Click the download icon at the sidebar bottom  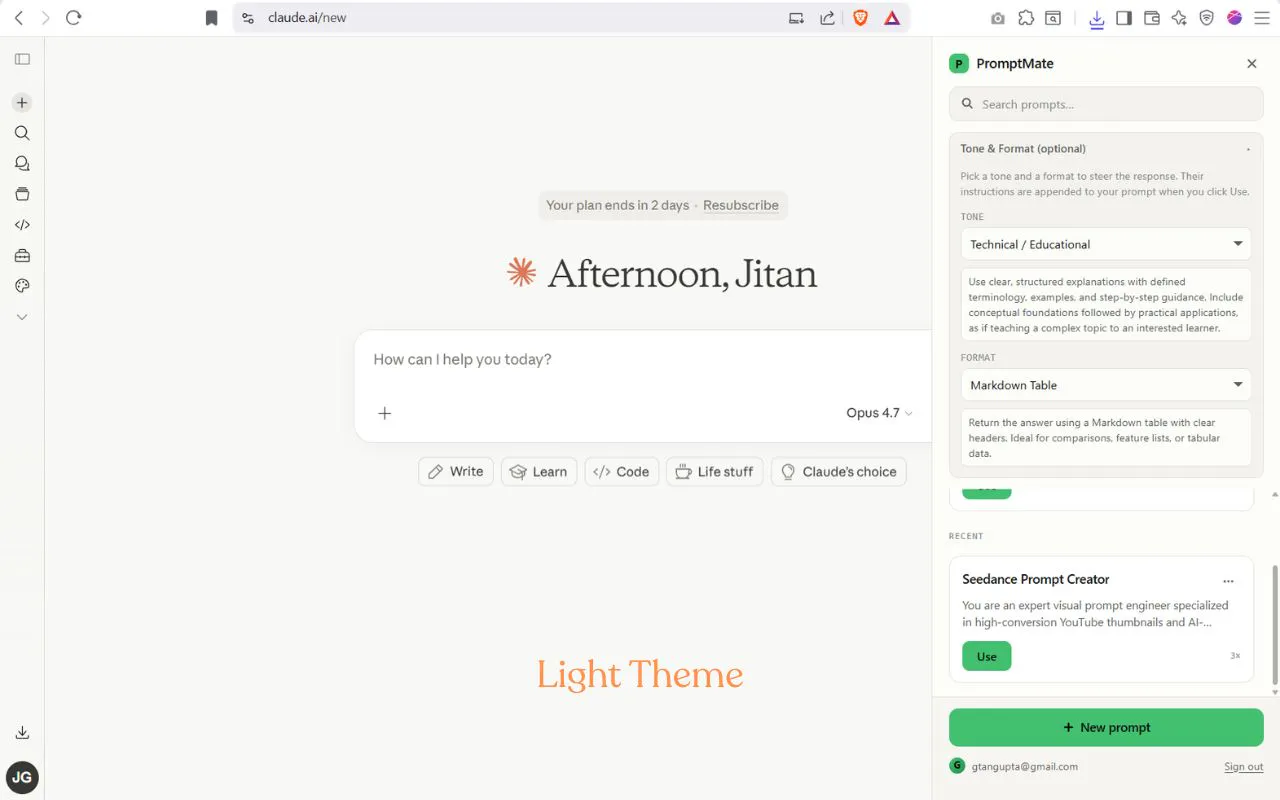[22, 733]
